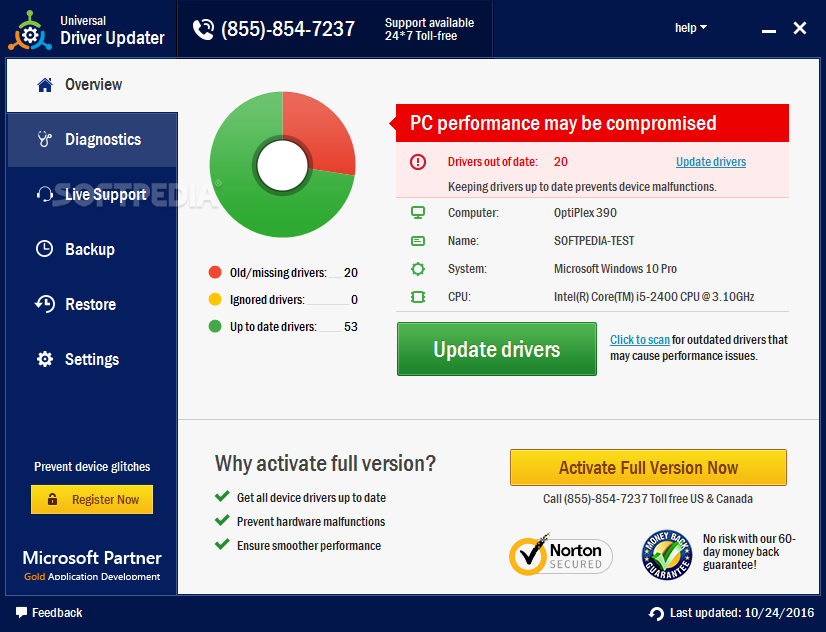Click the Ignored drivers count 0
Viewport: 826px width, 632px height.
coord(354,300)
